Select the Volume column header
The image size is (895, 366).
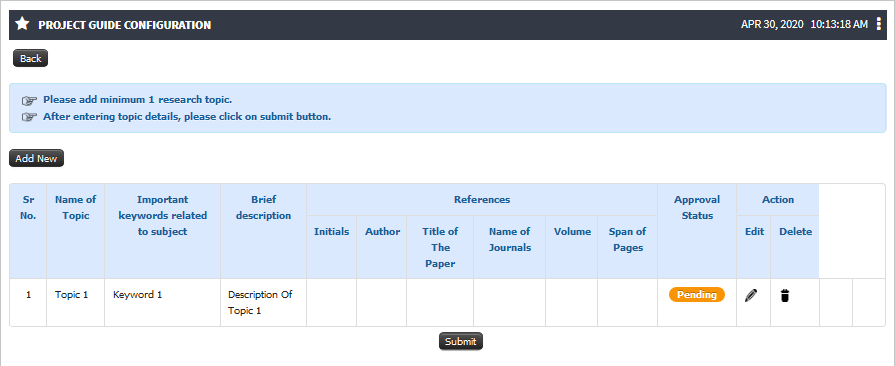[x=571, y=247]
